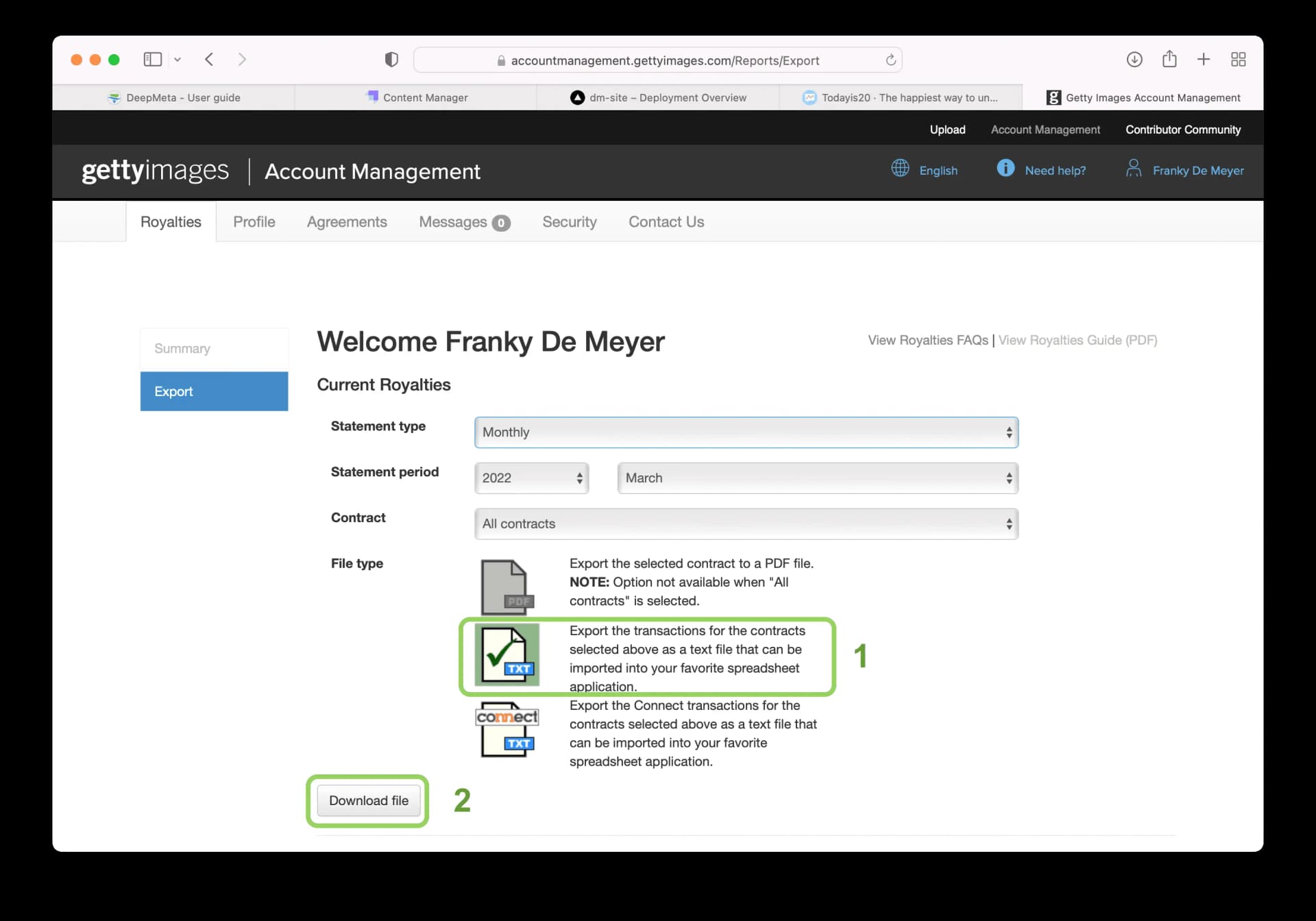Open a new tab with the plus icon

[1204, 60]
